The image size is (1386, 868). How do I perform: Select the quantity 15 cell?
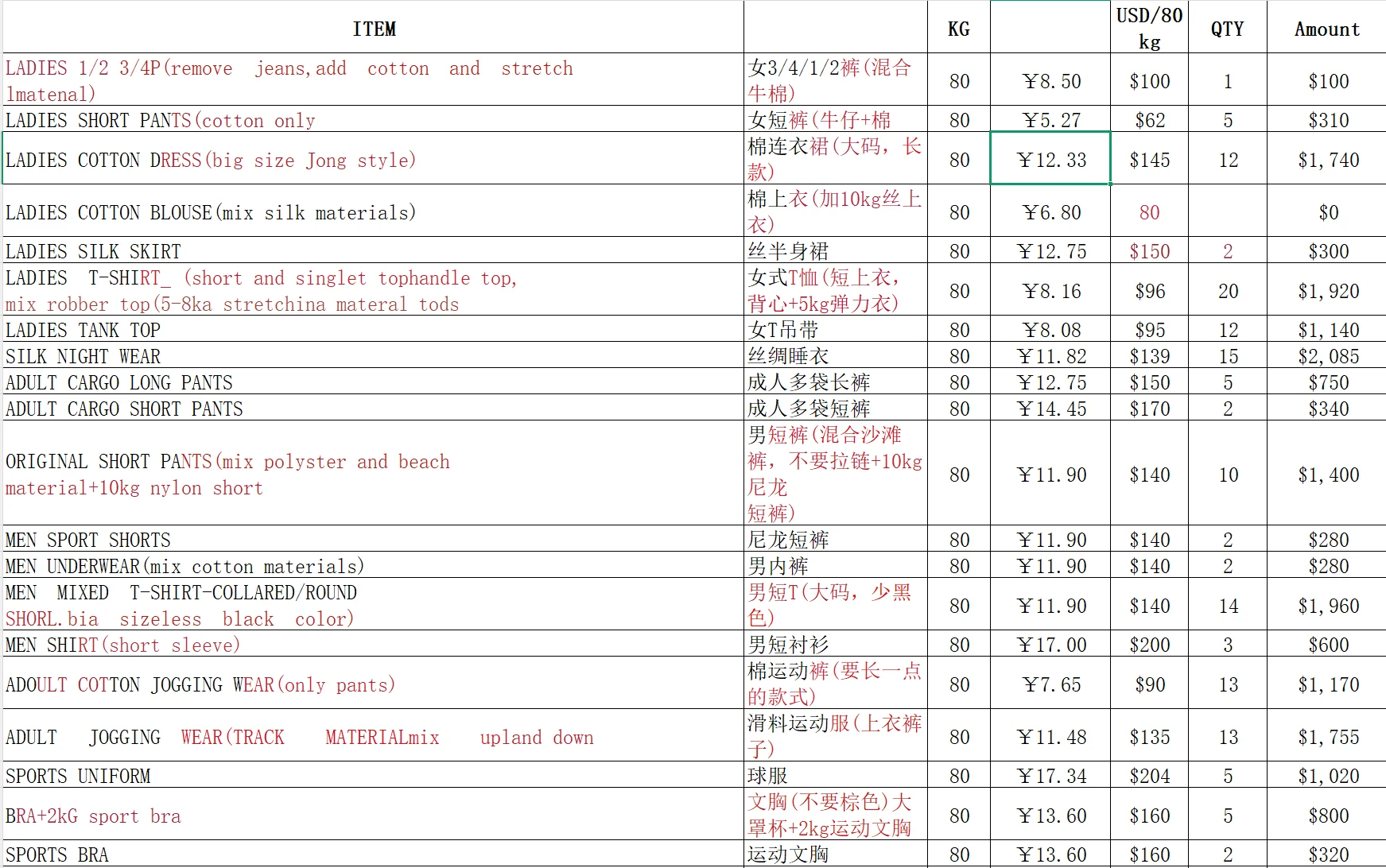[x=1227, y=355]
